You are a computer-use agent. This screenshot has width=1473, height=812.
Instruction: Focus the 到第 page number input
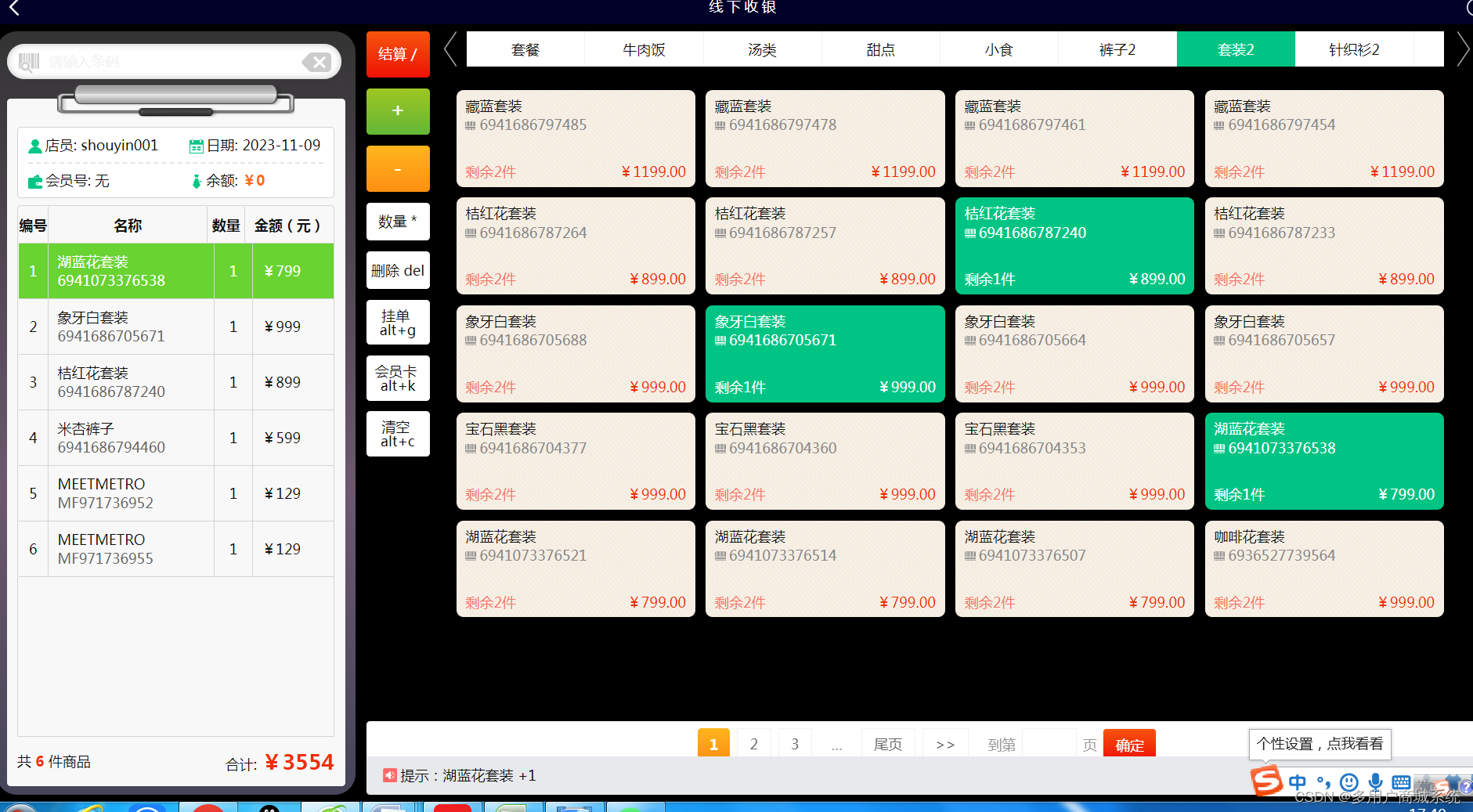coord(1049,744)
